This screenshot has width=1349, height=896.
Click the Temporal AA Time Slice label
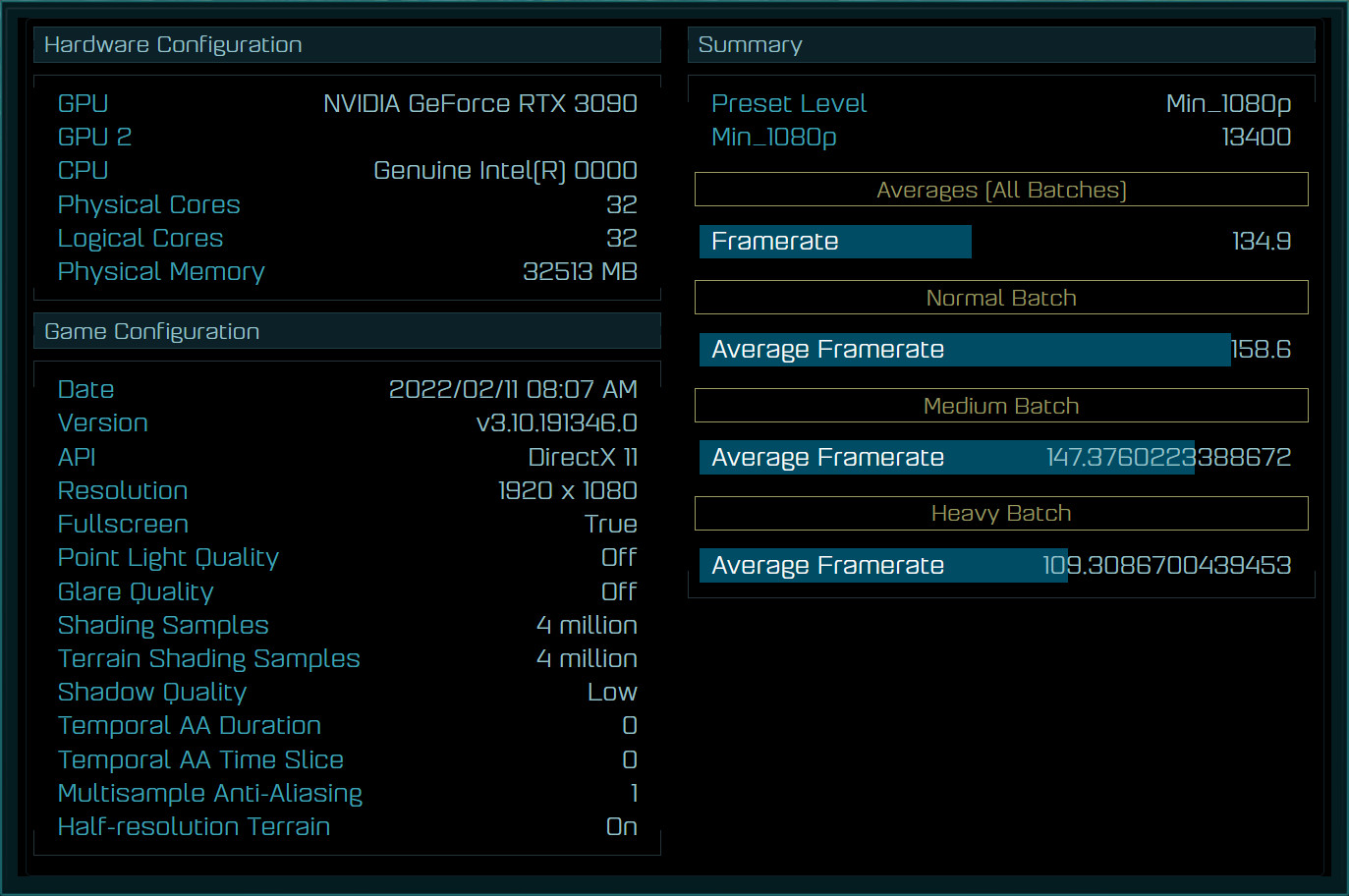pyautogui.click(x=201, y=759)
